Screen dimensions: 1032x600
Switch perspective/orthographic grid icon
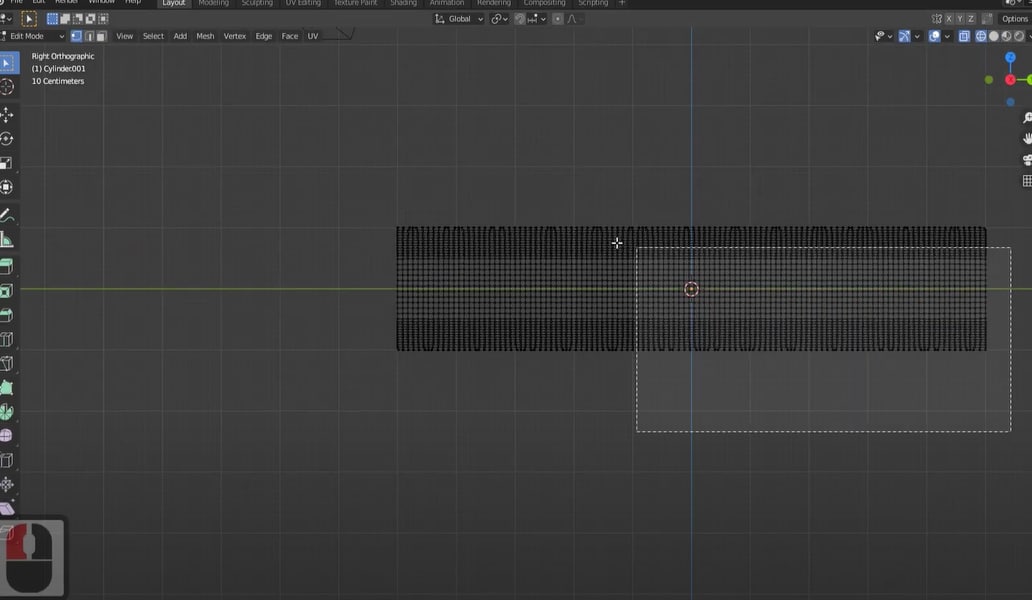[1027, 180]
